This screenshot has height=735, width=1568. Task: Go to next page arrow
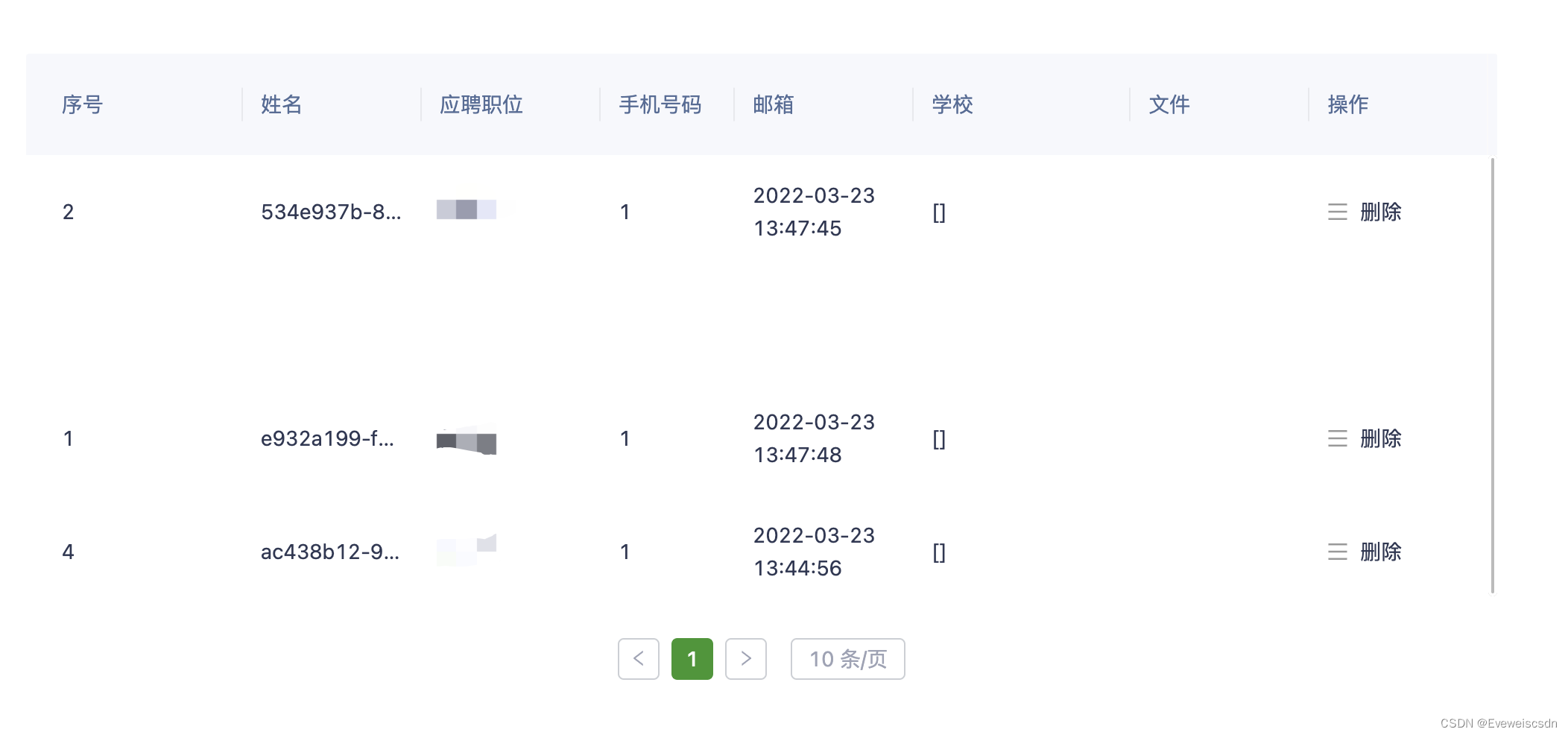coord(745,658)
